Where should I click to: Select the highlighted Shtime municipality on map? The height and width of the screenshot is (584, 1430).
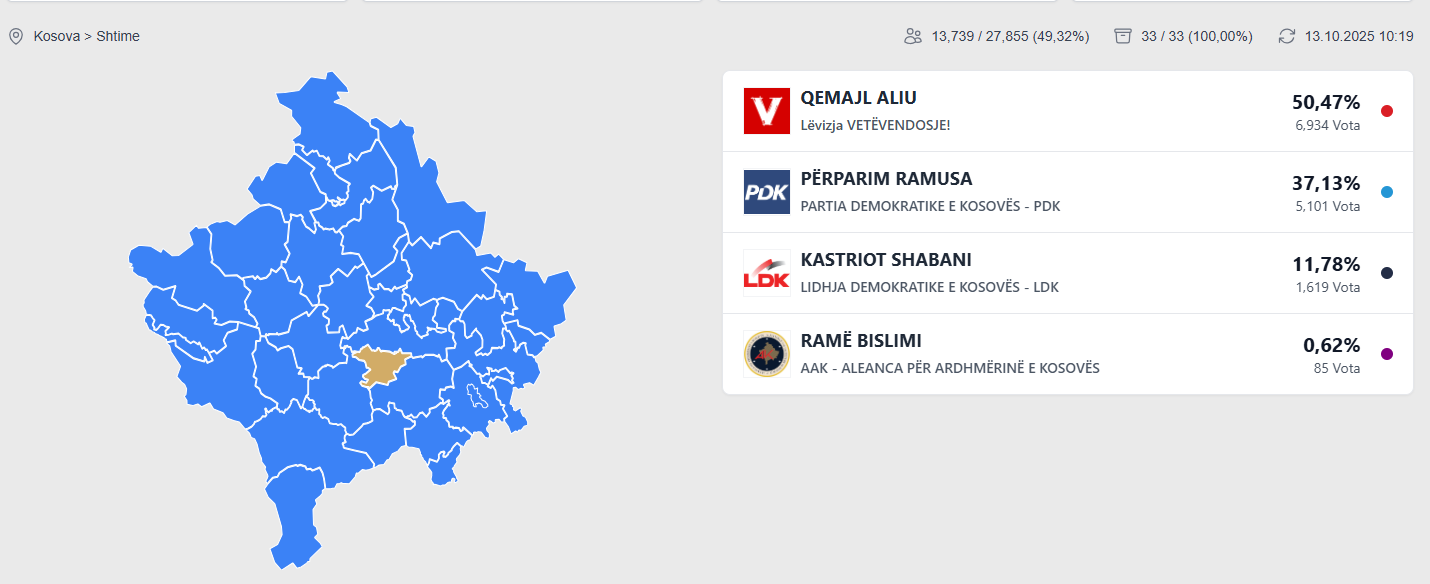(380, 365)
